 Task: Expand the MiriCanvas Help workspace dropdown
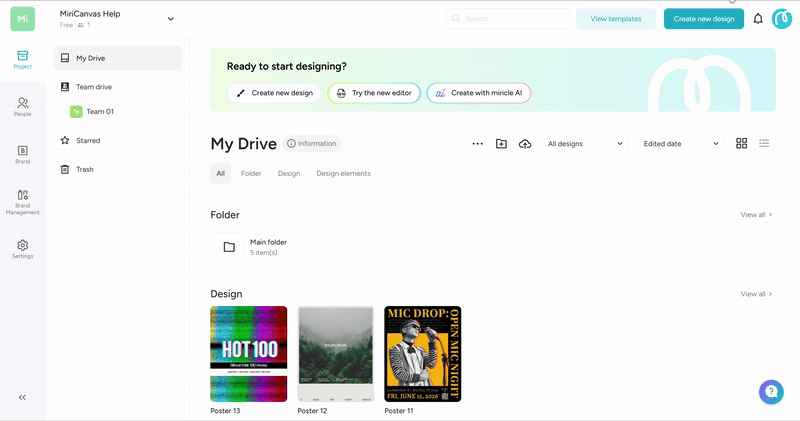[x=170, y=18]
